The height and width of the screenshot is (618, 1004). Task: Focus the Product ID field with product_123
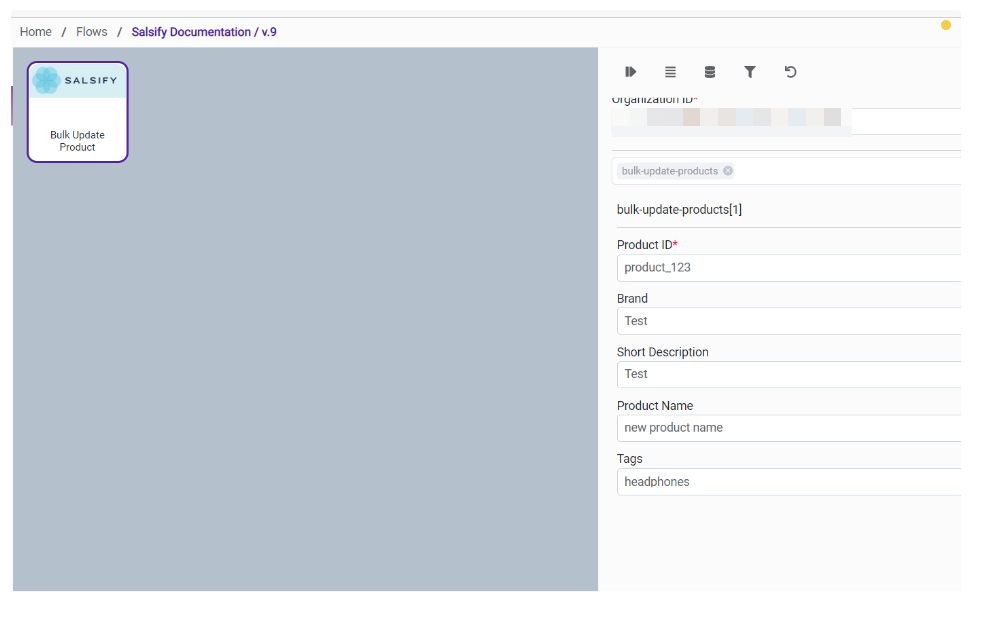(788, 268)
